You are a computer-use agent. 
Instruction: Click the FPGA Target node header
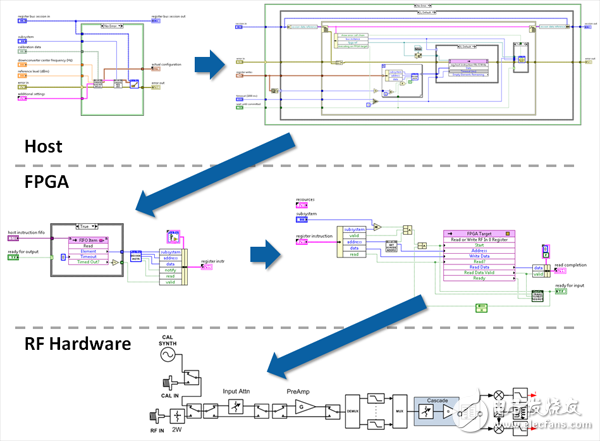tap(477, 235)
